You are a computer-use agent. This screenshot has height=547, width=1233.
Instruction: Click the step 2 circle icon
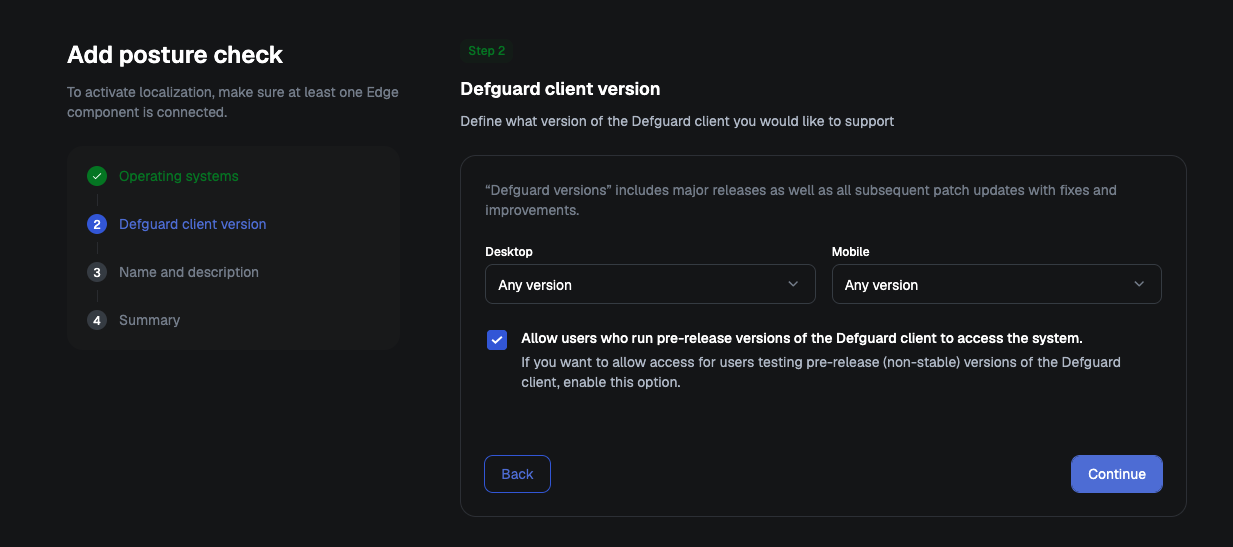pos(96,224)
